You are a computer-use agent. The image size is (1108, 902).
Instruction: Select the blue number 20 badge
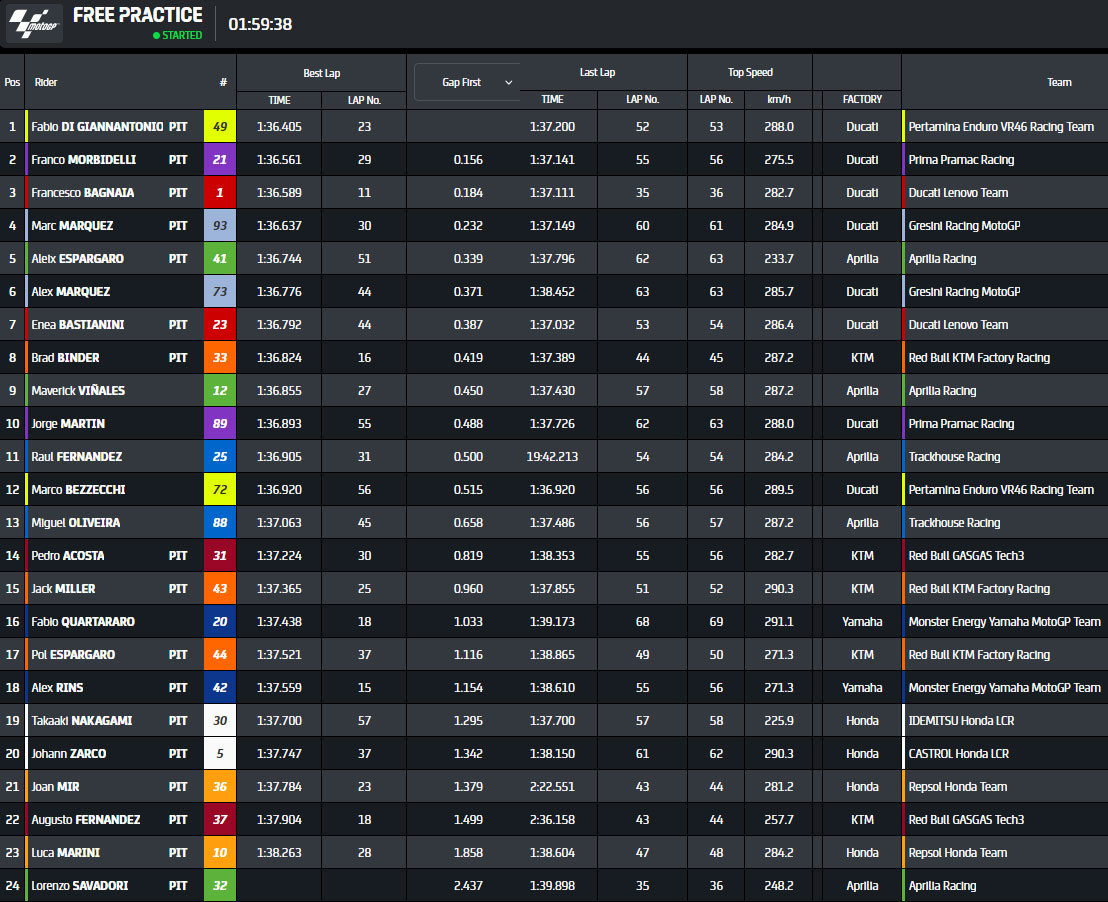pyautogui.click(x=220, y=622)
